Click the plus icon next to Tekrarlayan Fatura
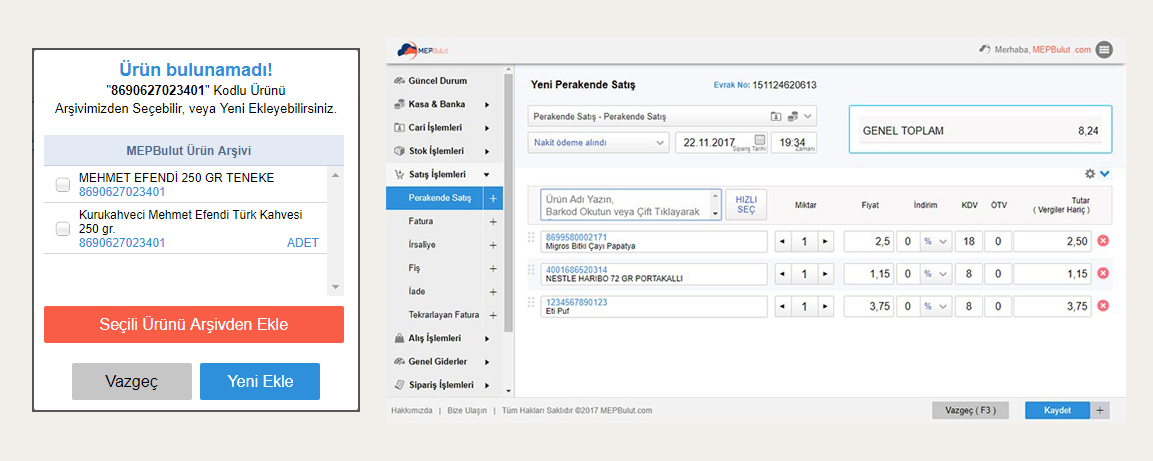The image size is (1153, 461). [493, 315]
